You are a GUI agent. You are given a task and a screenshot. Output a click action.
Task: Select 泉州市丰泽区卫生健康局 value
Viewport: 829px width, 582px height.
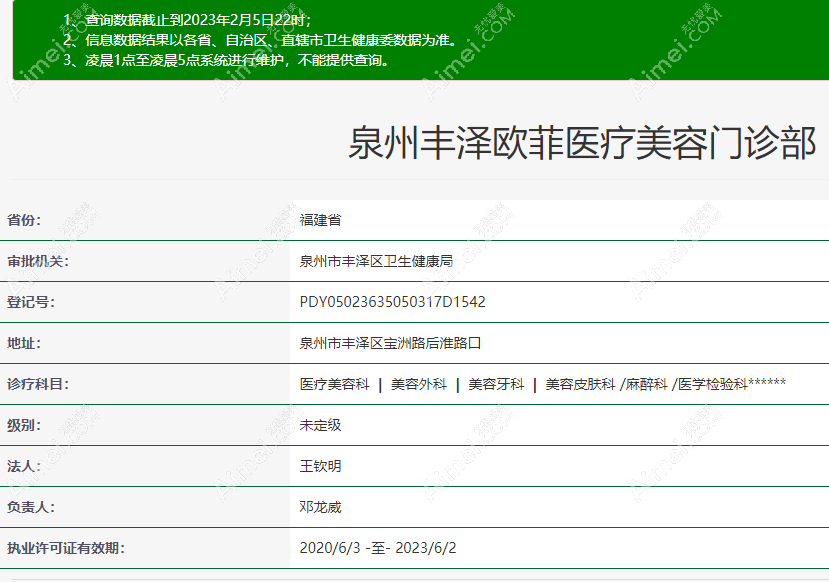pos(376,261)
